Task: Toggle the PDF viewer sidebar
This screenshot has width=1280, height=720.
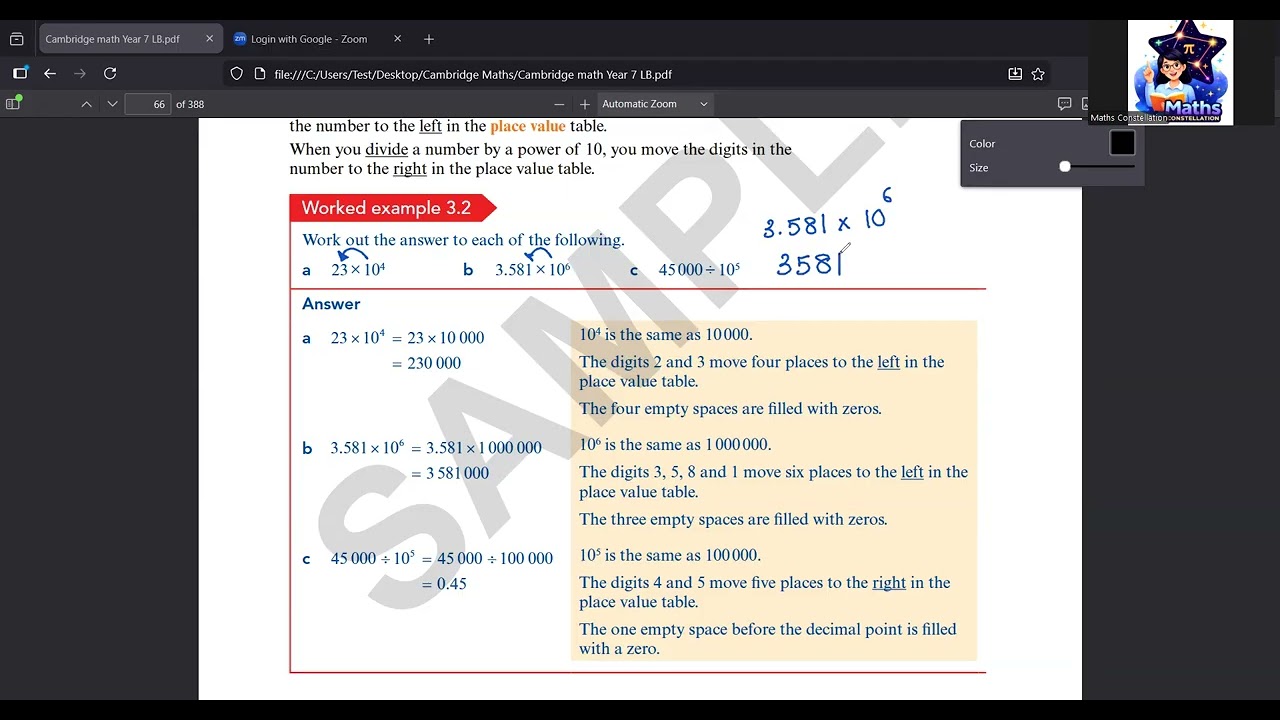Action: tap(14, 104)
